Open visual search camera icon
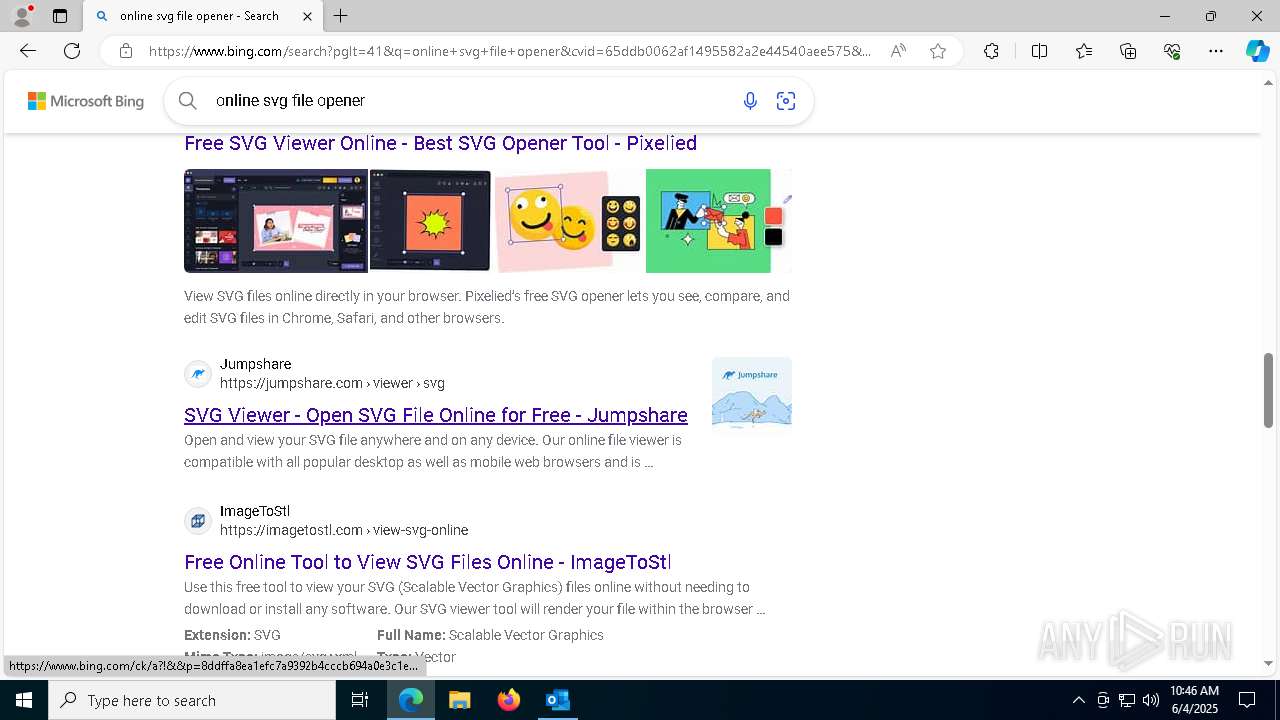Image resolution: width=1280 pixels, height=720 pixels. [786, 100]
